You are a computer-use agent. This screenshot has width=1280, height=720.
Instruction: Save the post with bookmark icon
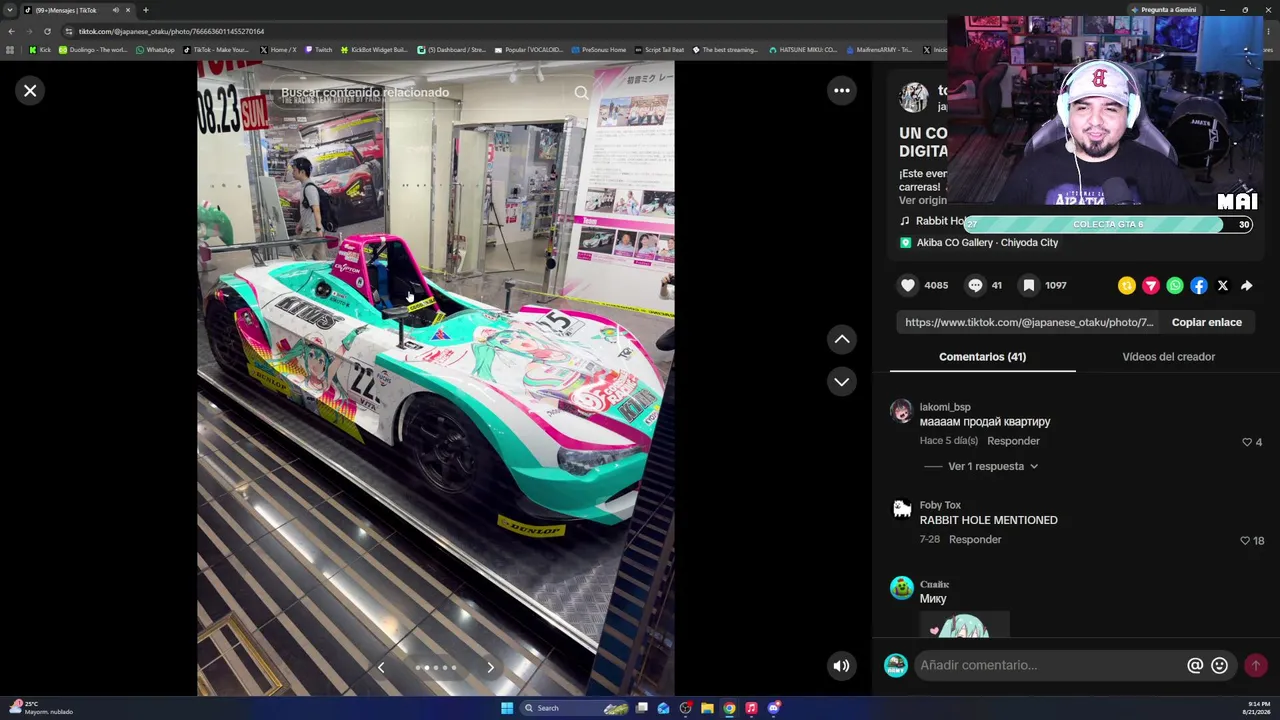pos(1028,285)
